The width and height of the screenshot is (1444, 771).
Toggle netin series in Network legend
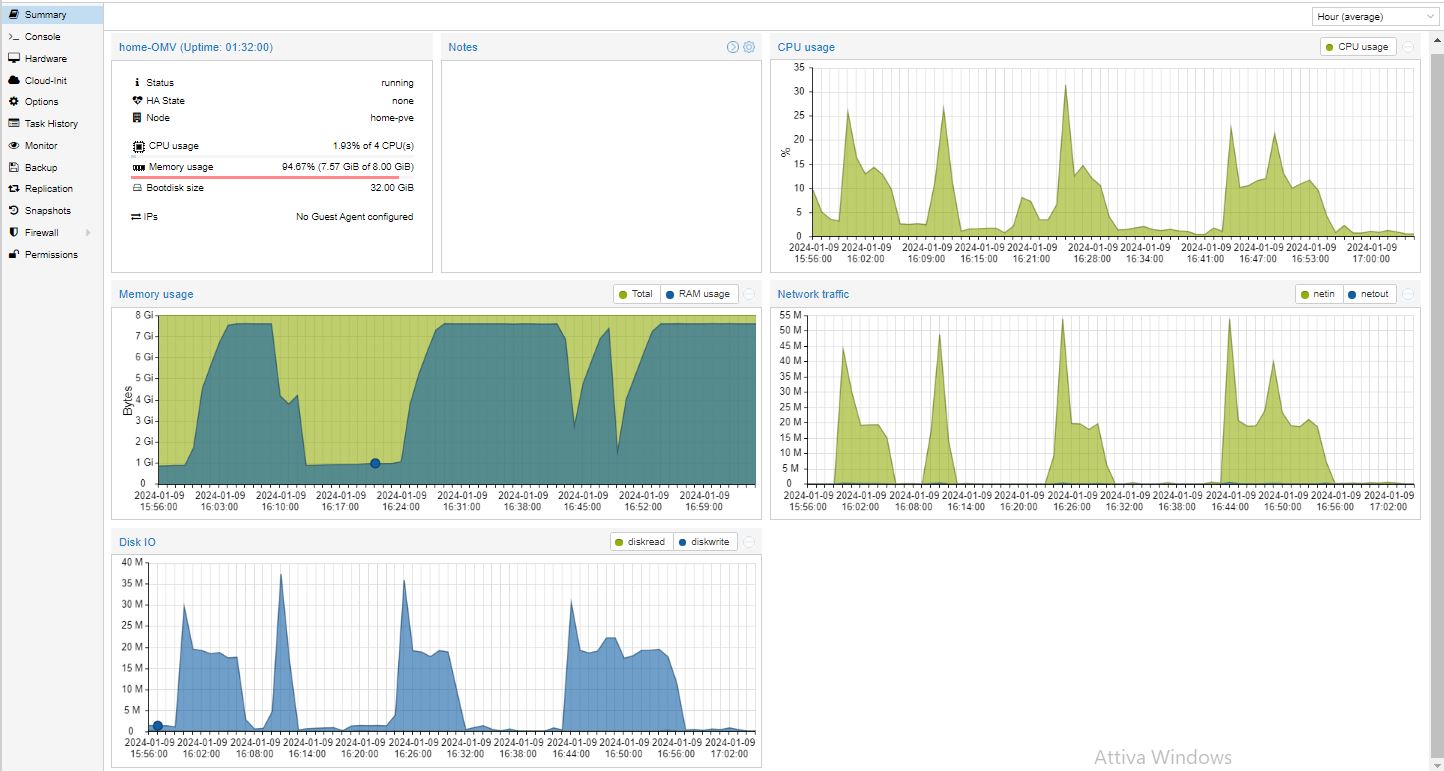click(x=1318, y=294)
